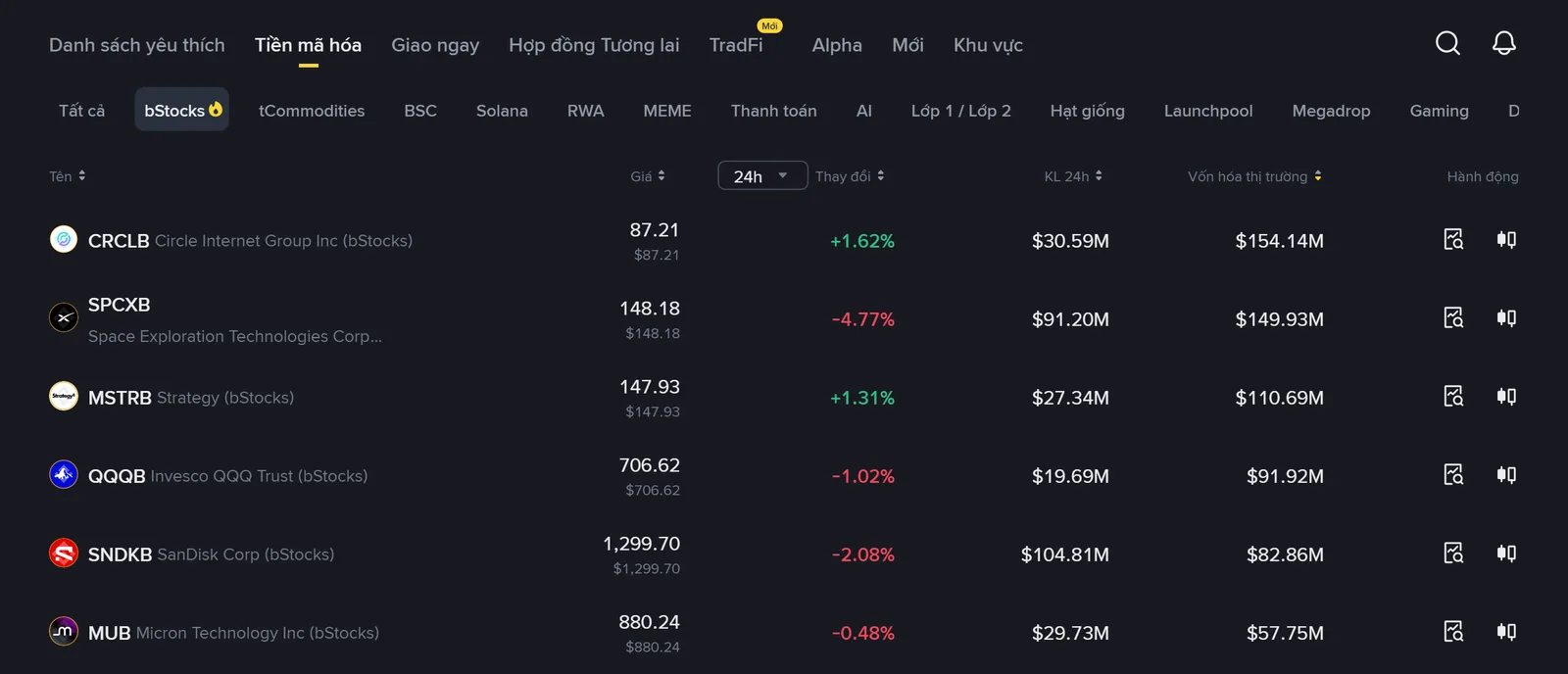
Task: Filter by Solana category
Action: coord(502,111)
